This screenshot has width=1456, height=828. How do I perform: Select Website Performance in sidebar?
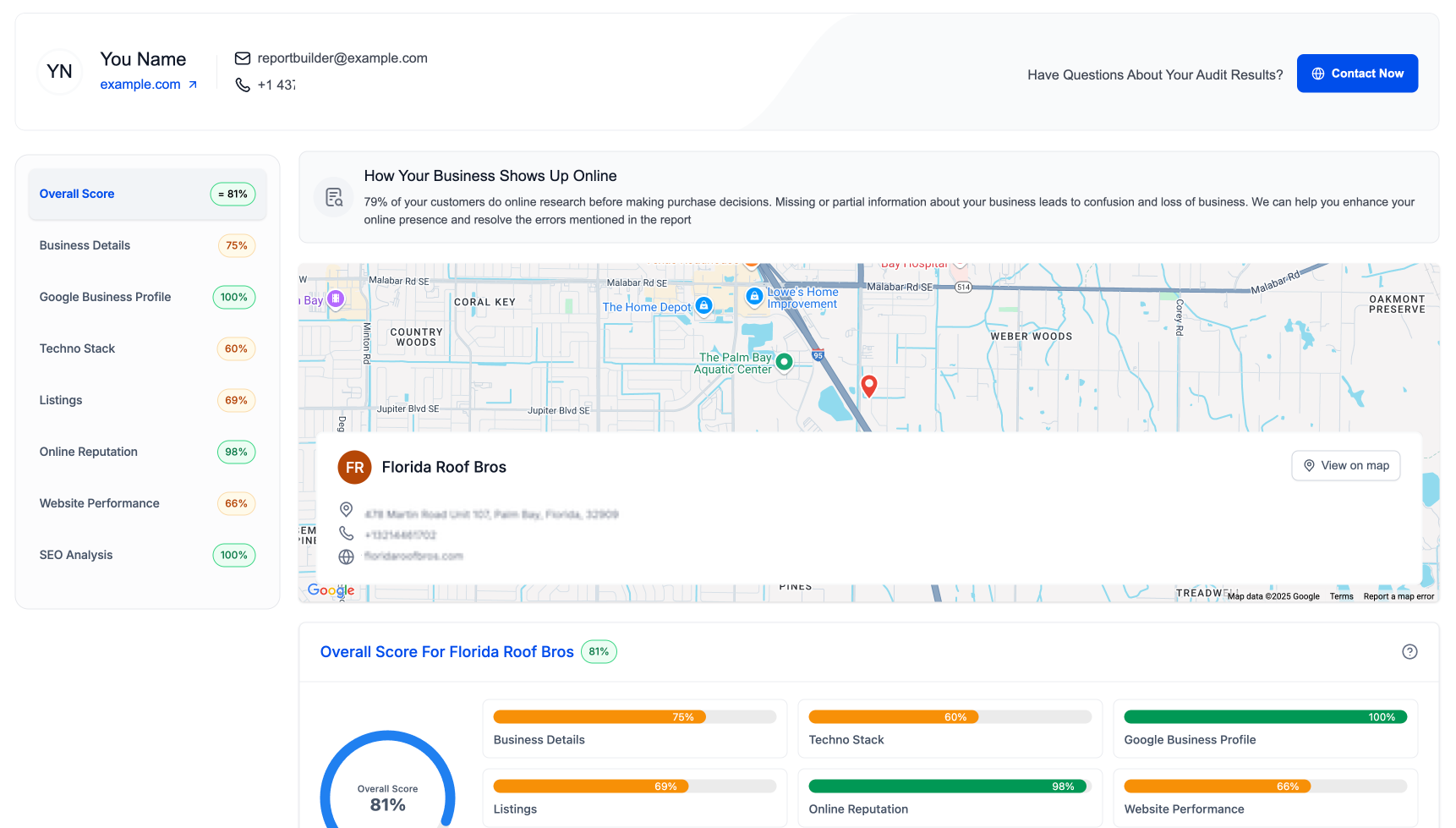147,503
